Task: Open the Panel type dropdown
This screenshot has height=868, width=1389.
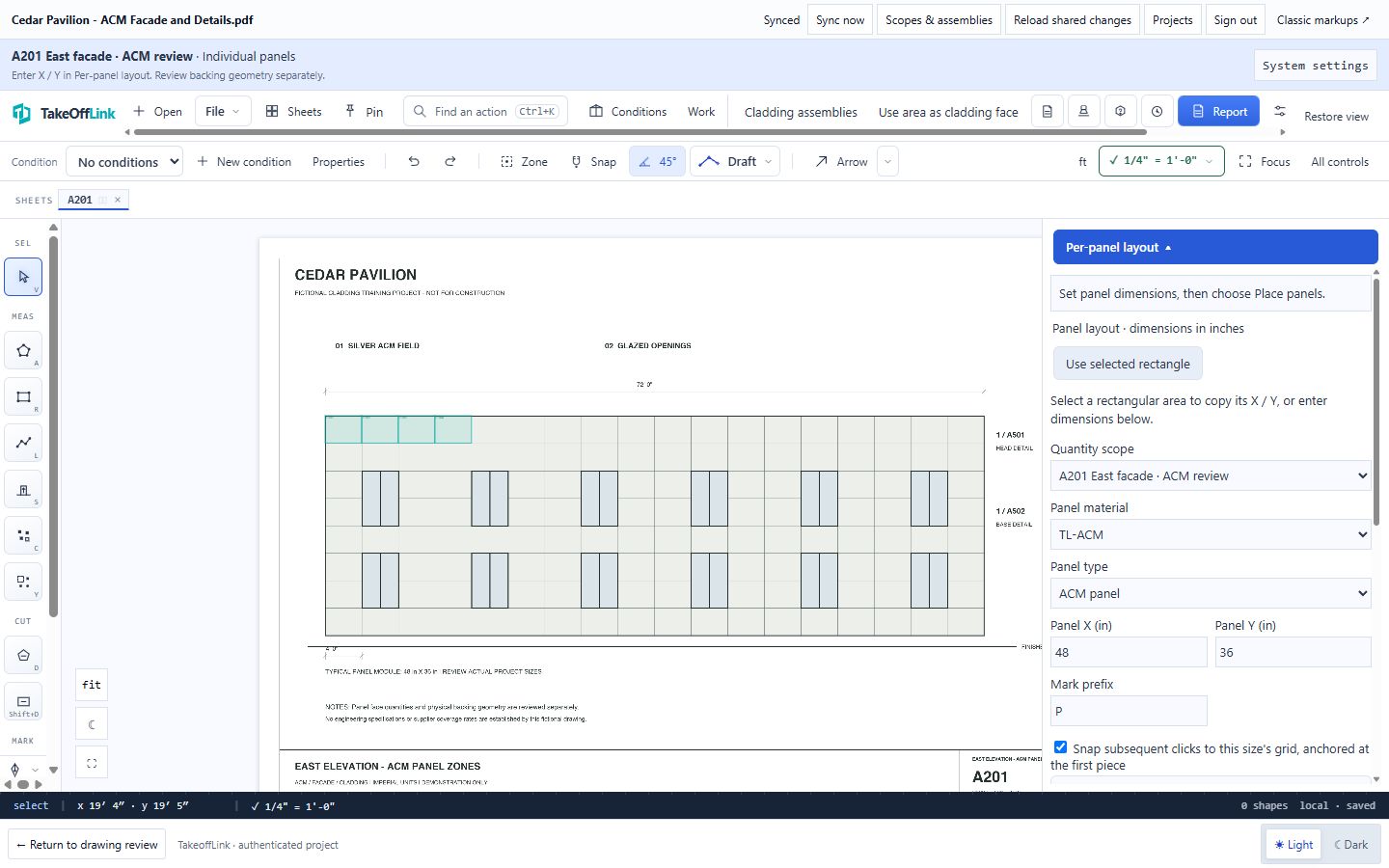Action: click(x=1211, y=593)
